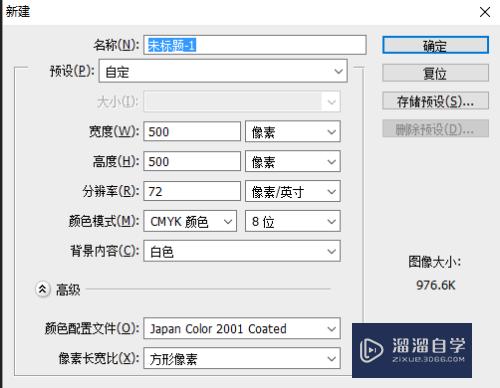Image resolution: width=500 pixels, height=388 pixels.
Task: Click the greyed 删除预设(D)... button
Action: [435, 129]
